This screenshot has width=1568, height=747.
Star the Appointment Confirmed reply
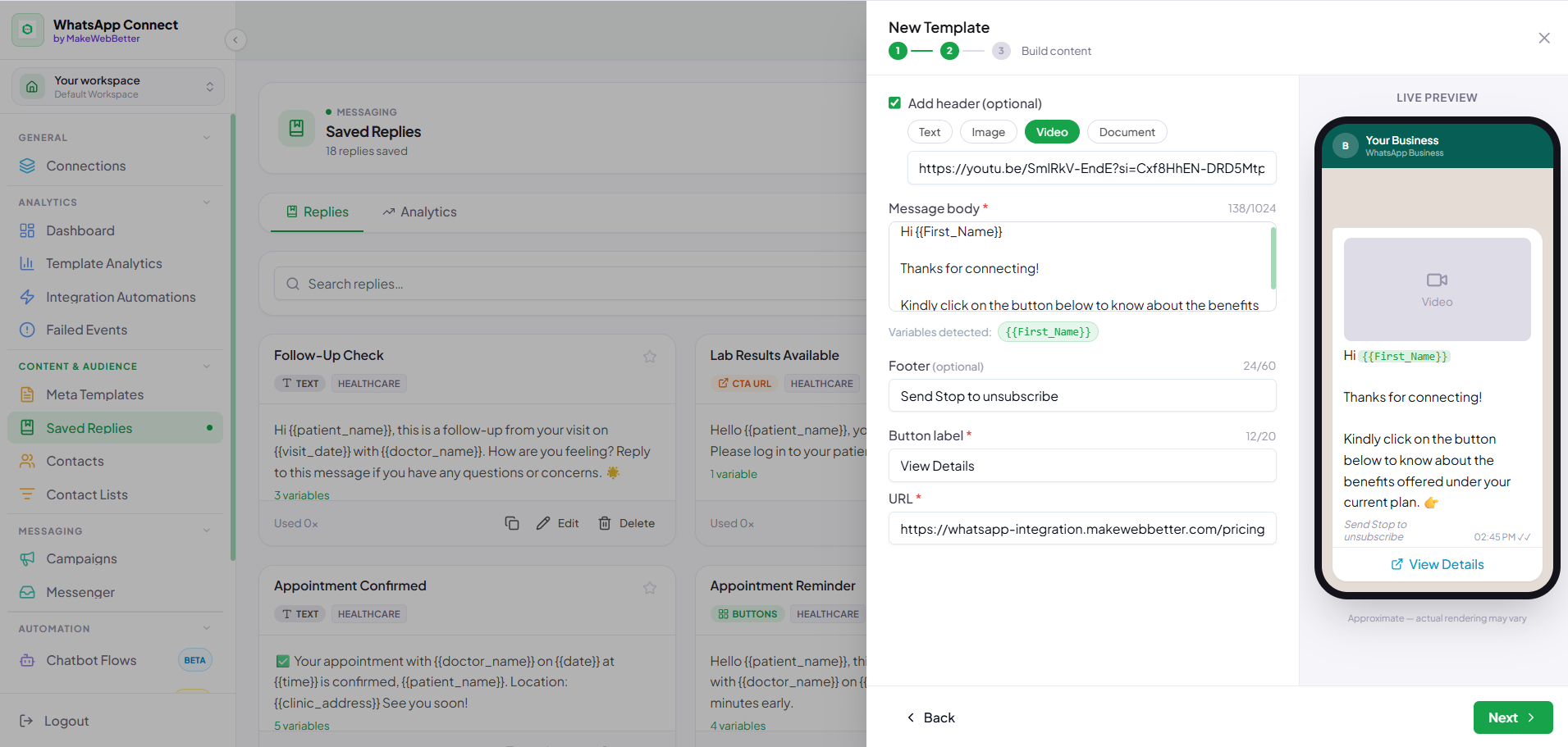tap(650, 587)
